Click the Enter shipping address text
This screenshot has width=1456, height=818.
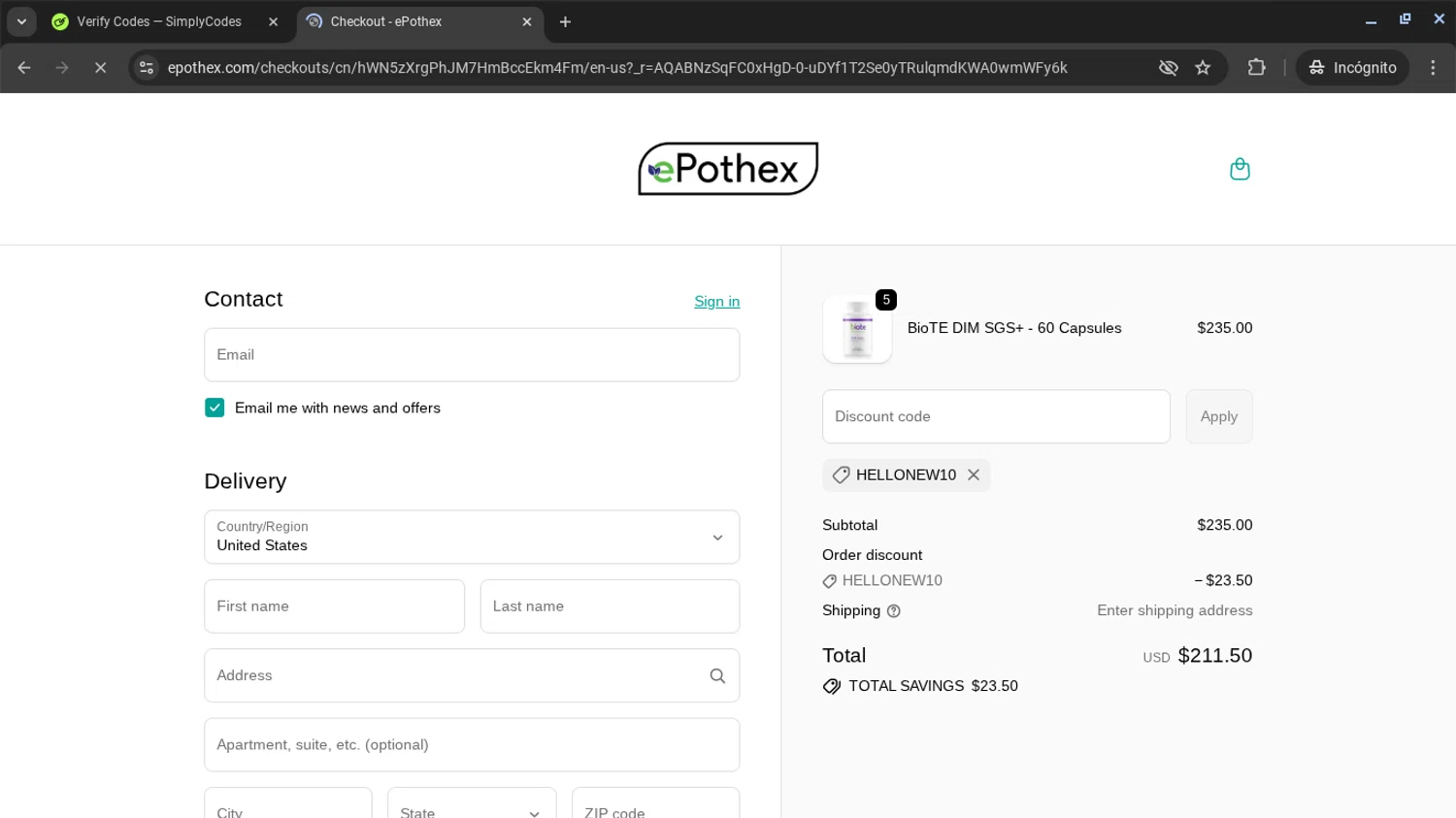coord(1175,610)
